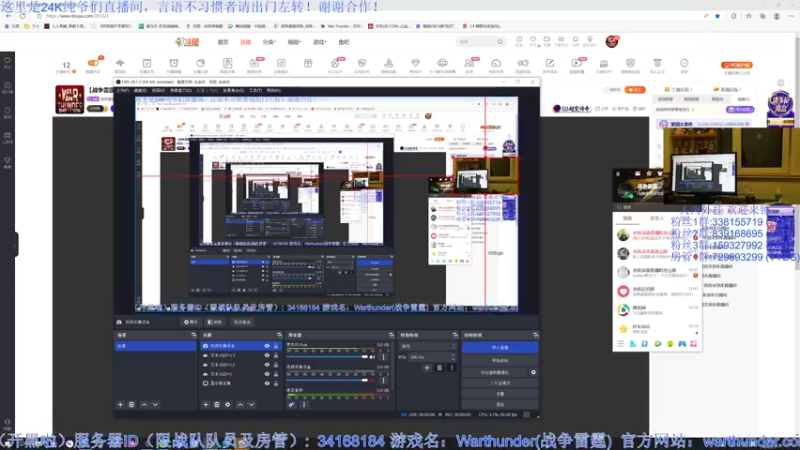Switch the orange toggle in streamer toolbar

(93, 63)
